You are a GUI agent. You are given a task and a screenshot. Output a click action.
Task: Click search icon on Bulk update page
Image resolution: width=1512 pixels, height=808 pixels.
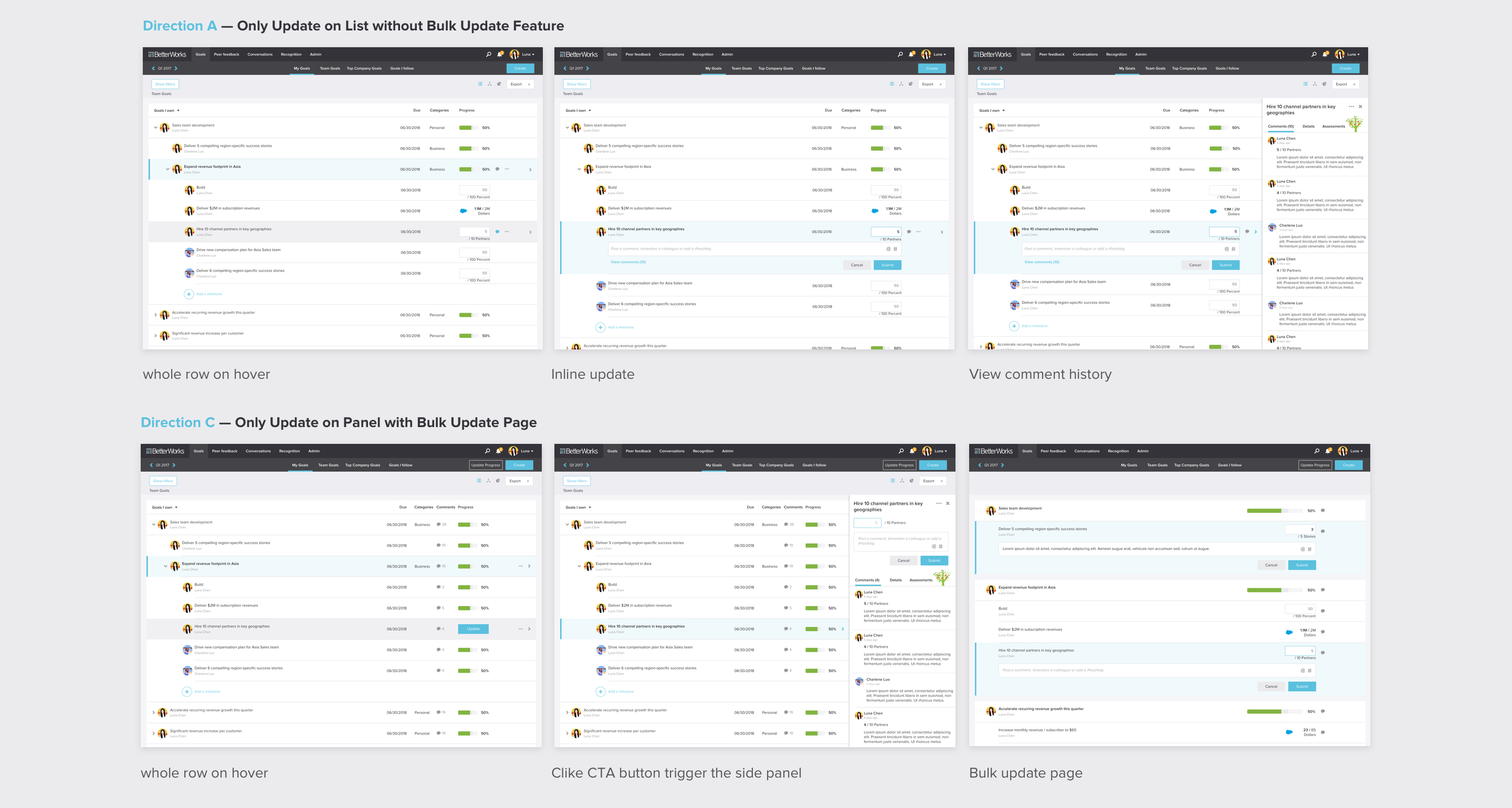pos(1317,451)
